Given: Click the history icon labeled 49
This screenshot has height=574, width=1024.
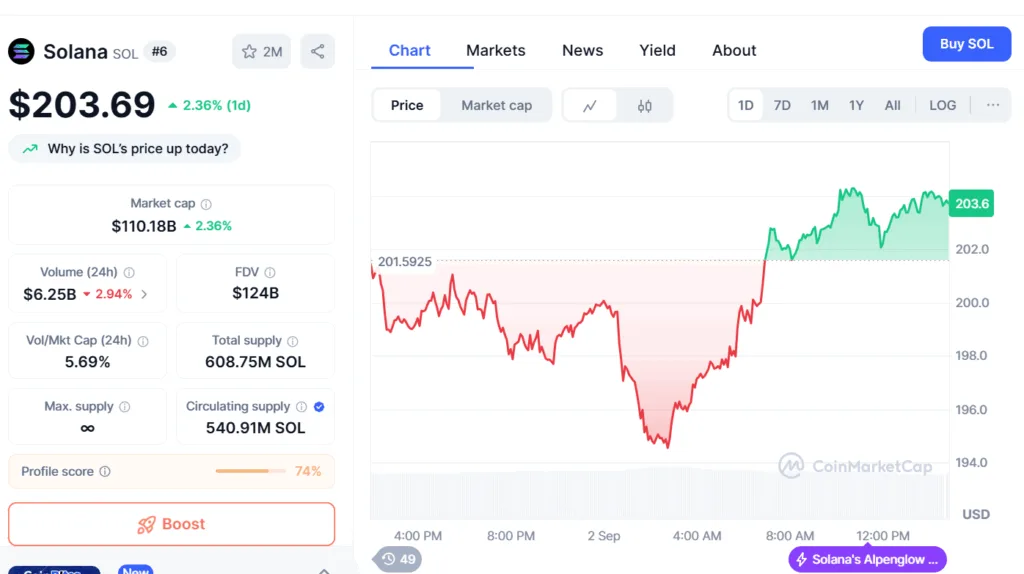Looking at the screenshot, I should click(x=398, y=559).
